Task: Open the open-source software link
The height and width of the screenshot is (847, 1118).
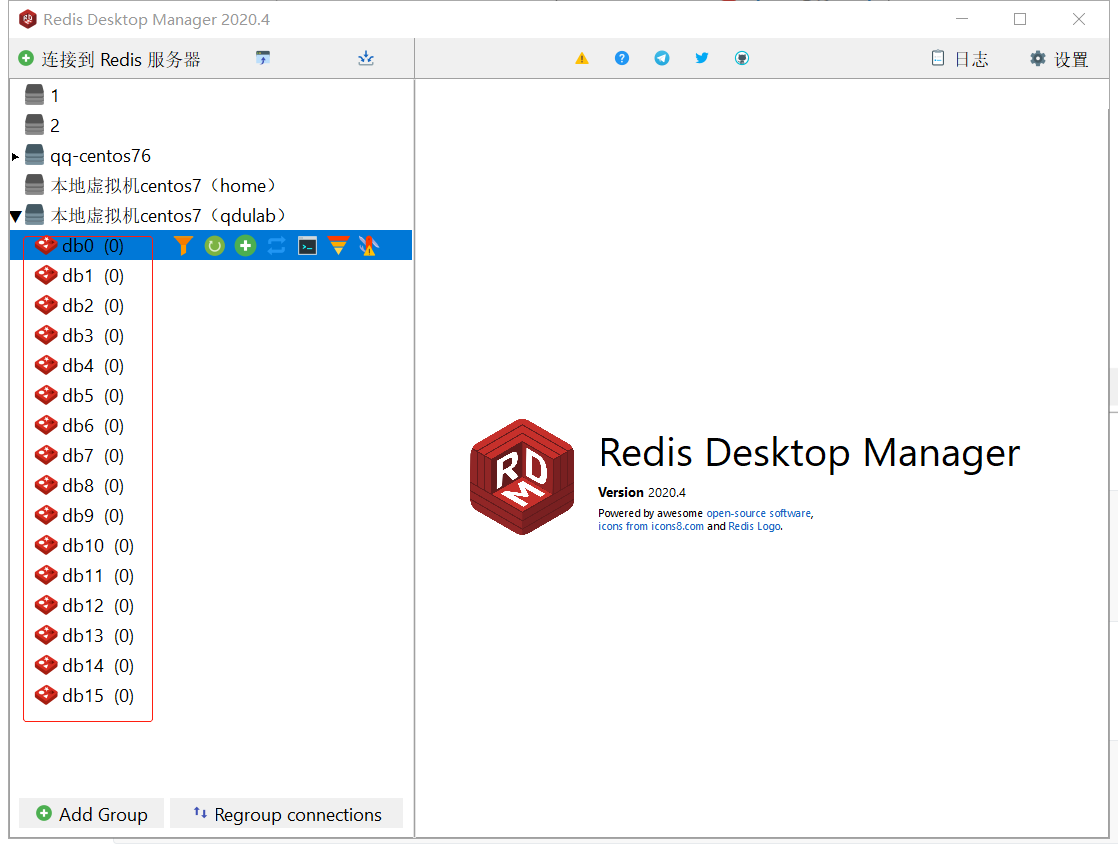Action: [759, 513]
